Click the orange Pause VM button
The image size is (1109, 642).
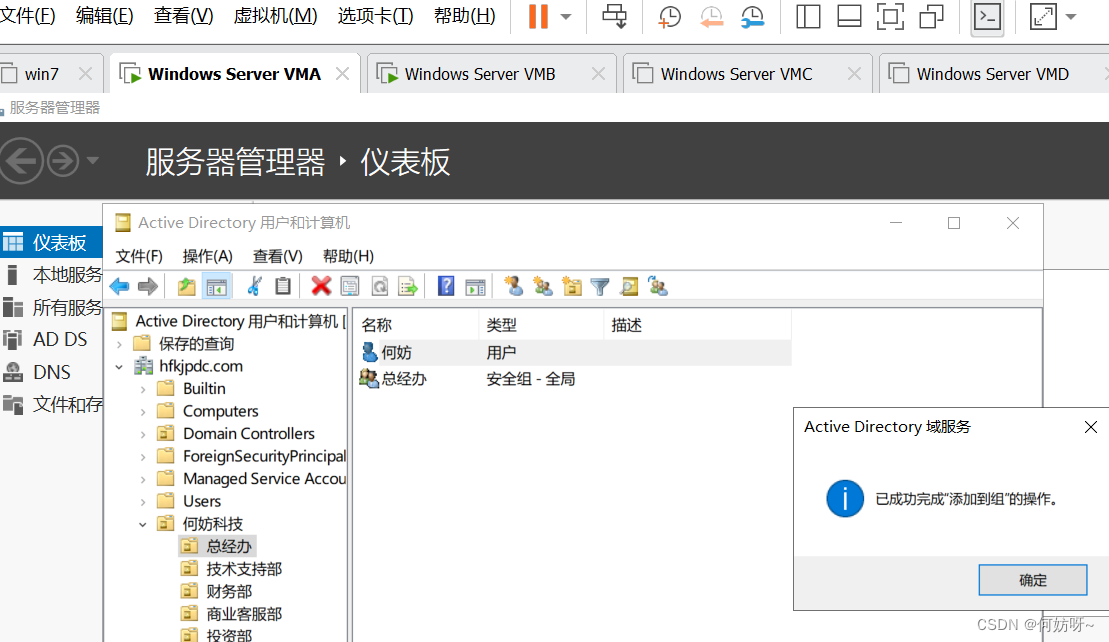538,16
